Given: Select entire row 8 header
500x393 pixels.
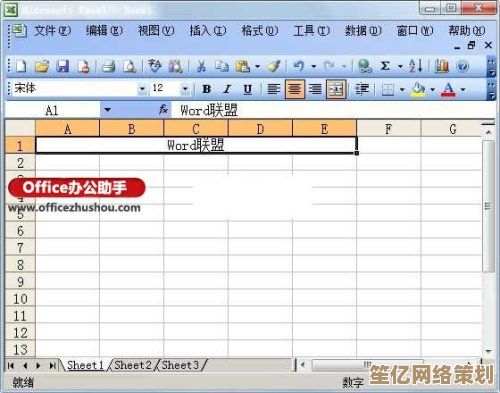Looking at the screenshot, I should point(20,265).
